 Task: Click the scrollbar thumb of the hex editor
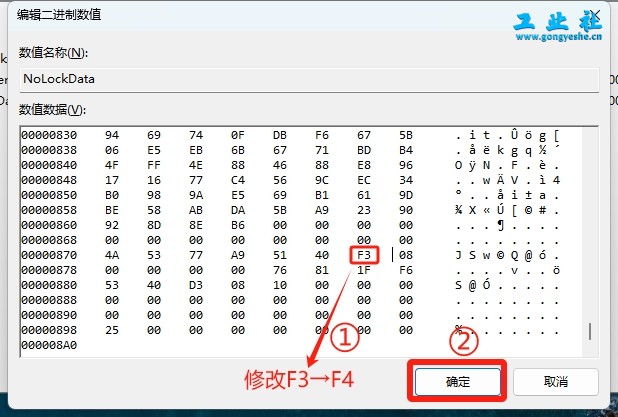[x=590, y=331]
